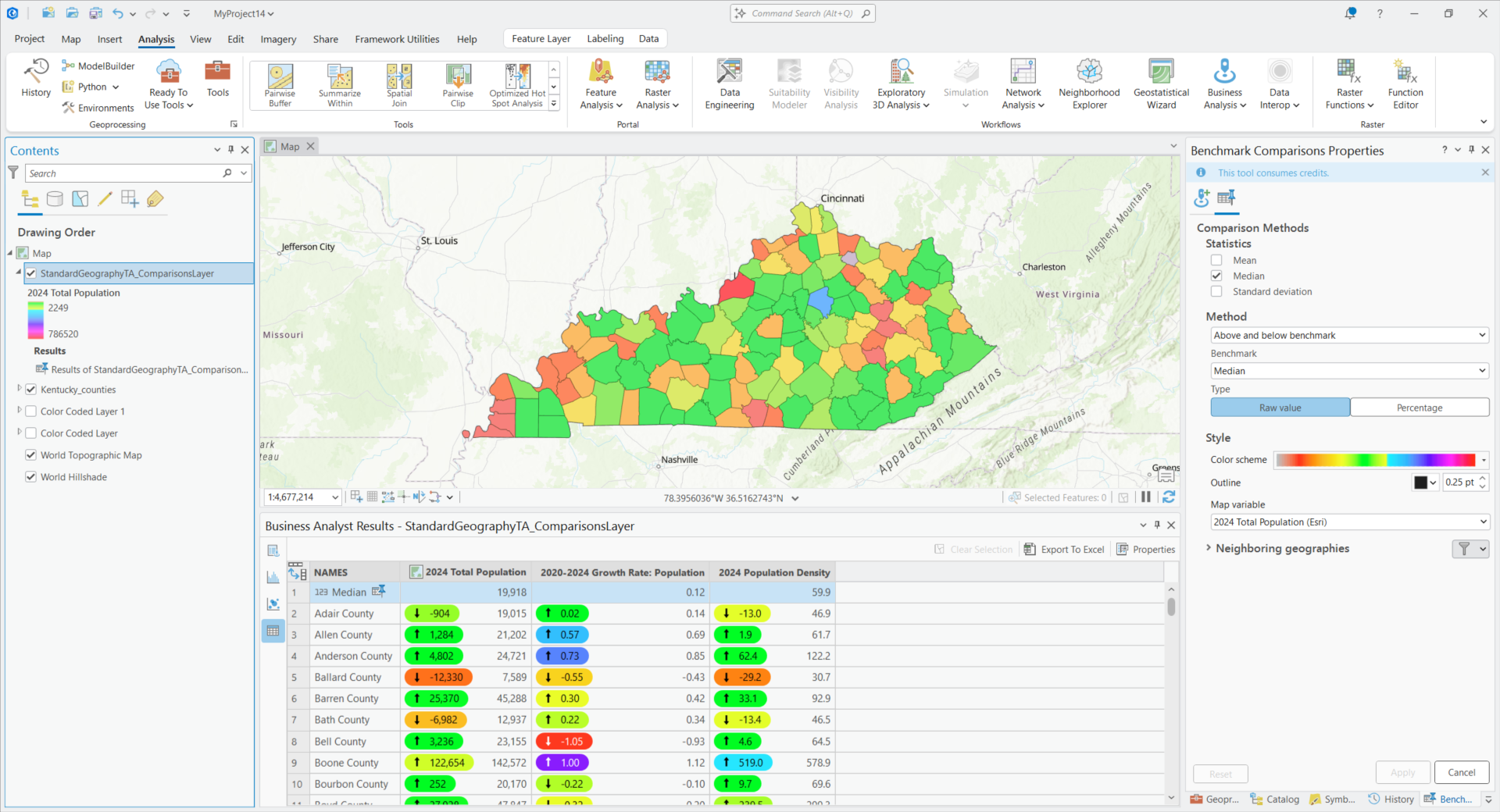
Task: Launch the Pairwise Buffer tool
Action: [279, 84]
